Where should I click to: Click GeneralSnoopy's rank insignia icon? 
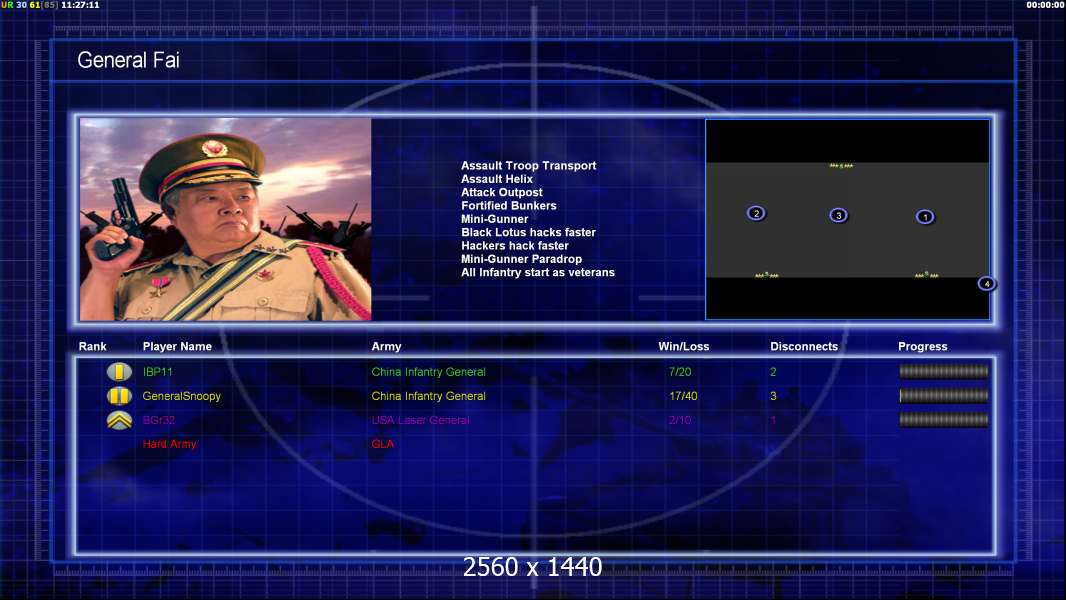pos(119,396)
